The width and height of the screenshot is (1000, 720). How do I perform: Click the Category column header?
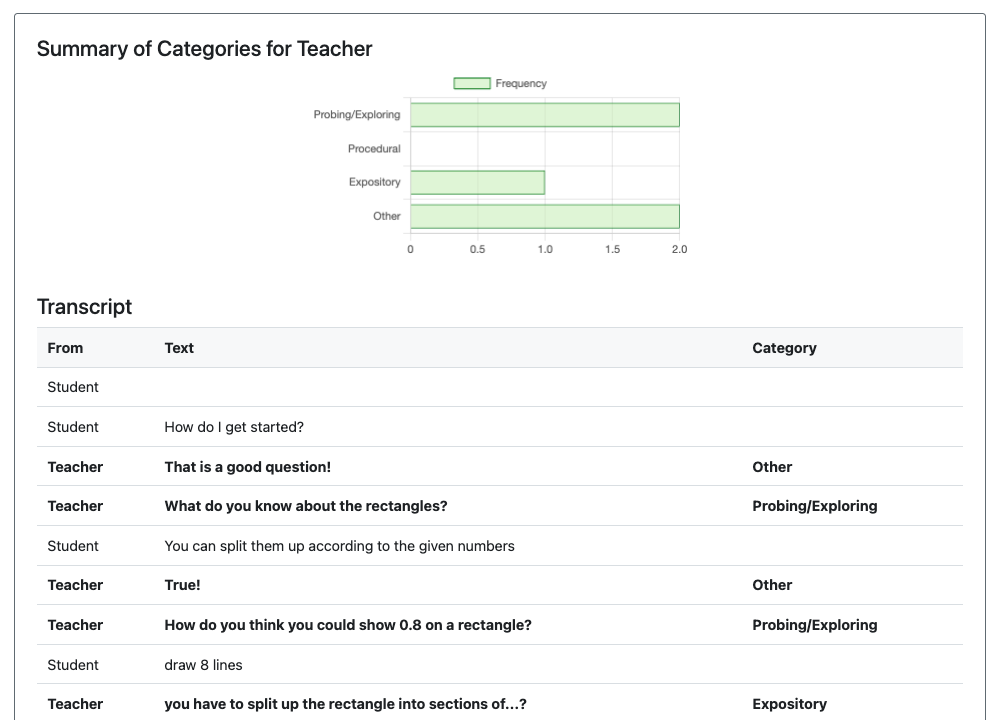[784, 348]
